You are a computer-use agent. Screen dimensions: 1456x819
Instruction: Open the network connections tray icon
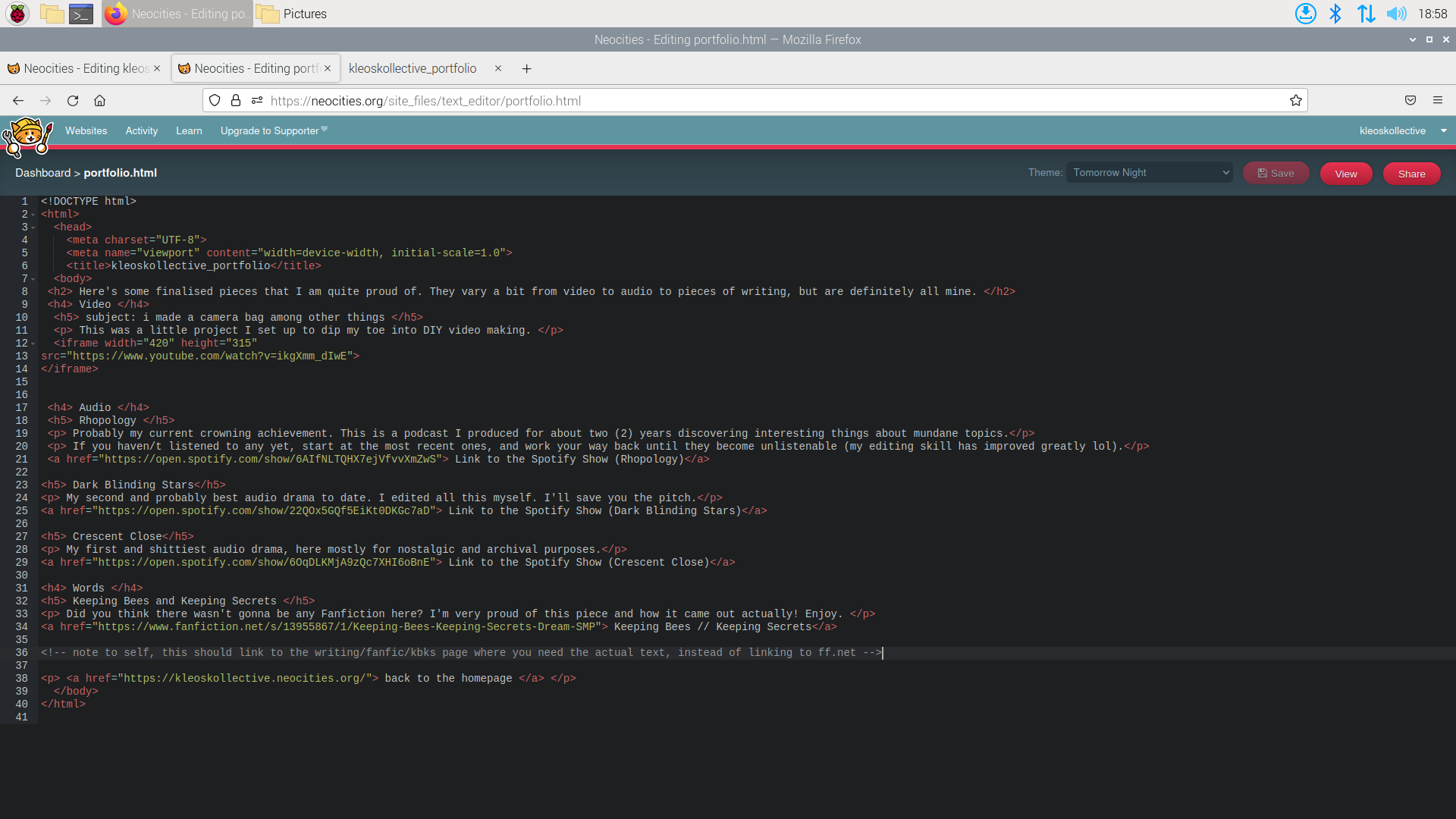(x=1366, y=14)
